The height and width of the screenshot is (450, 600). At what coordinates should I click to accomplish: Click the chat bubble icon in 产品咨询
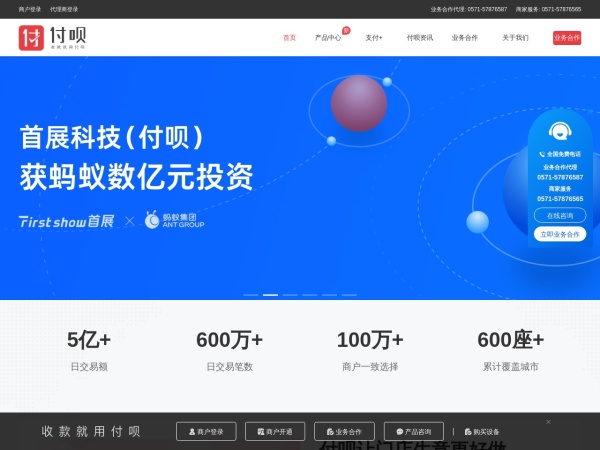point(399,432)
